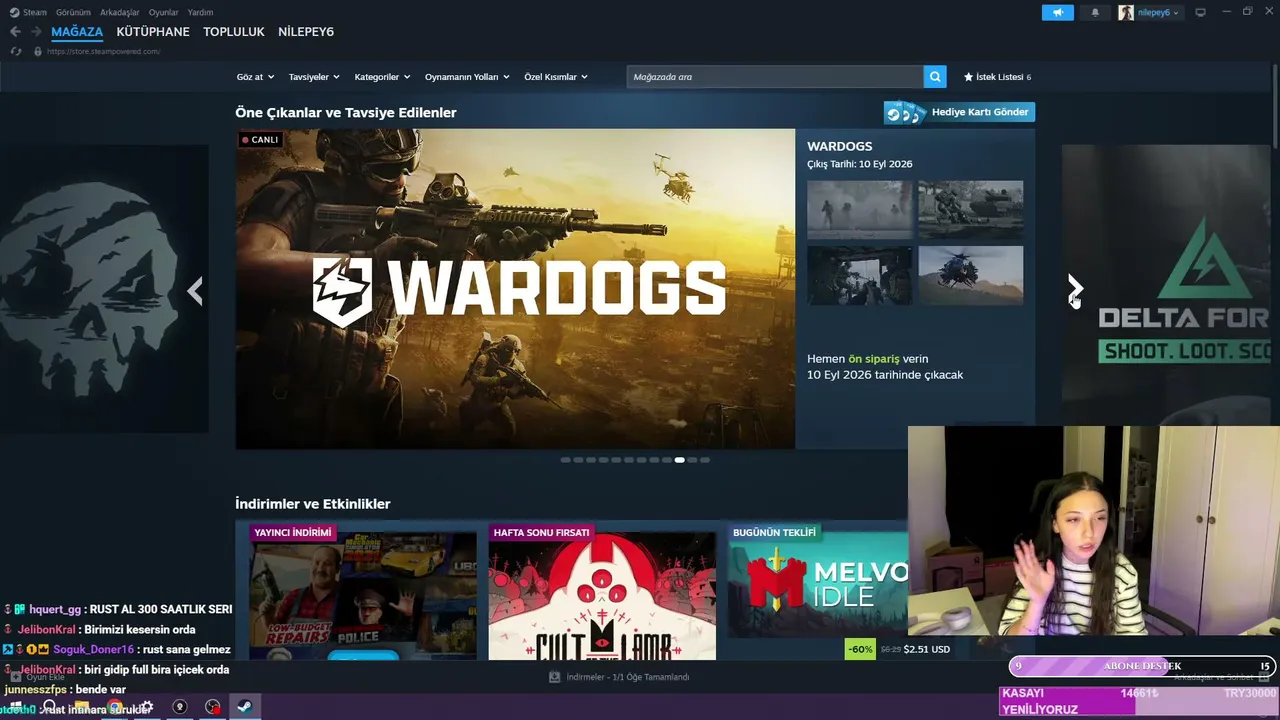Click the WARDOGS main featured banner
The width and height of the screenshot is (1280, 720).
coord(515,288)
